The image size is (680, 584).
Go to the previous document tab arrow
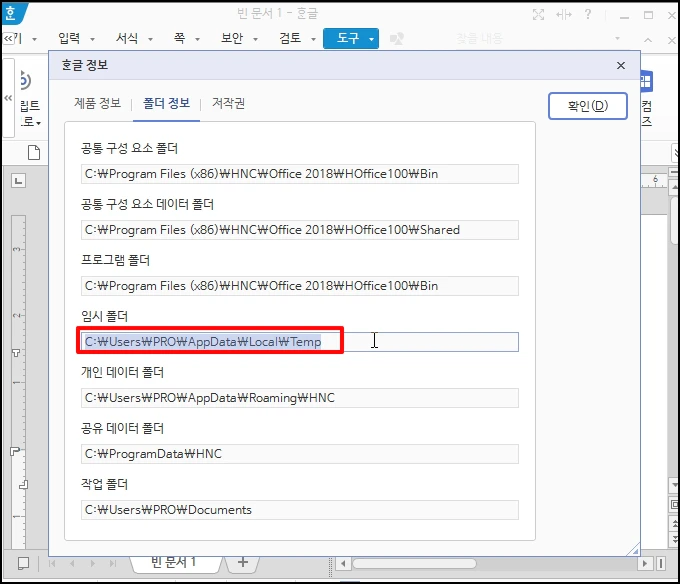point(72,564)
